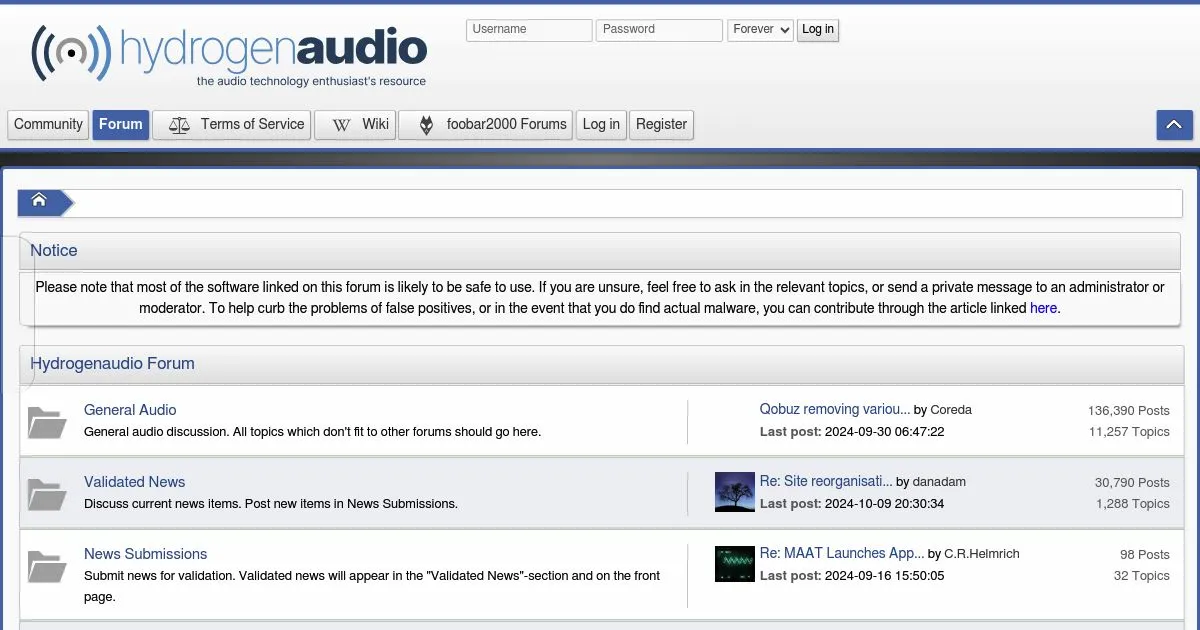Open the 'Re: MAAT Launches App...' post
Viewport: 1200px width, 630px height.
click(x=842, y=553)
